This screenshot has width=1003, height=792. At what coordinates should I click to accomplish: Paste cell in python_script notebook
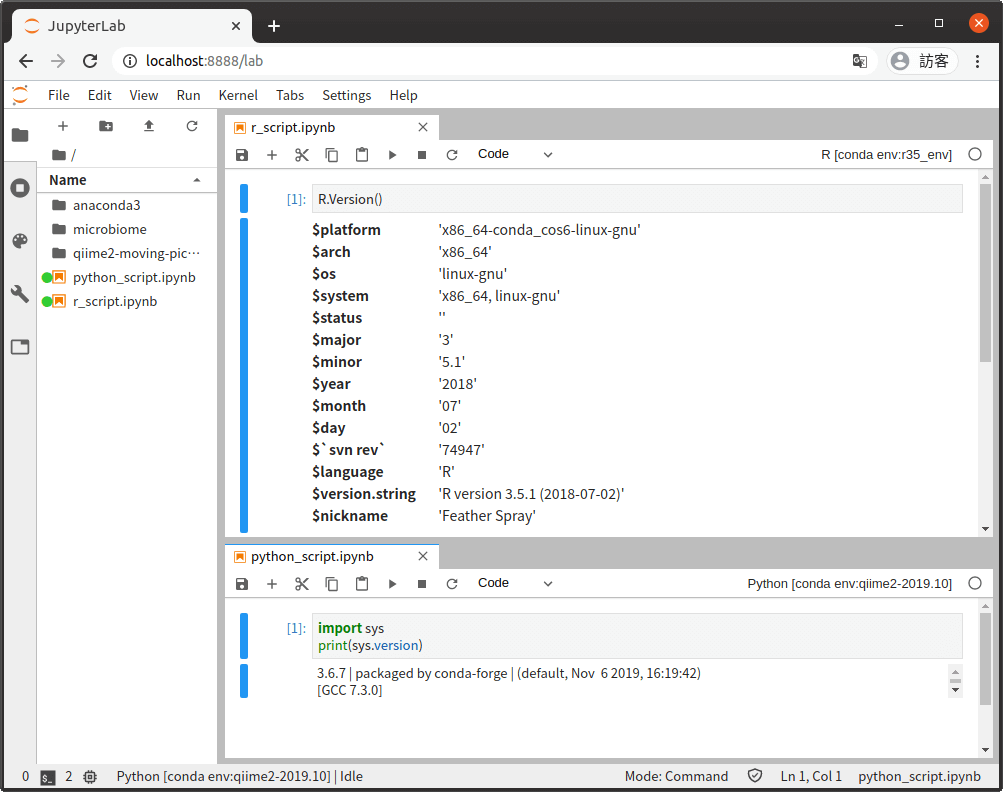(362, 583)
